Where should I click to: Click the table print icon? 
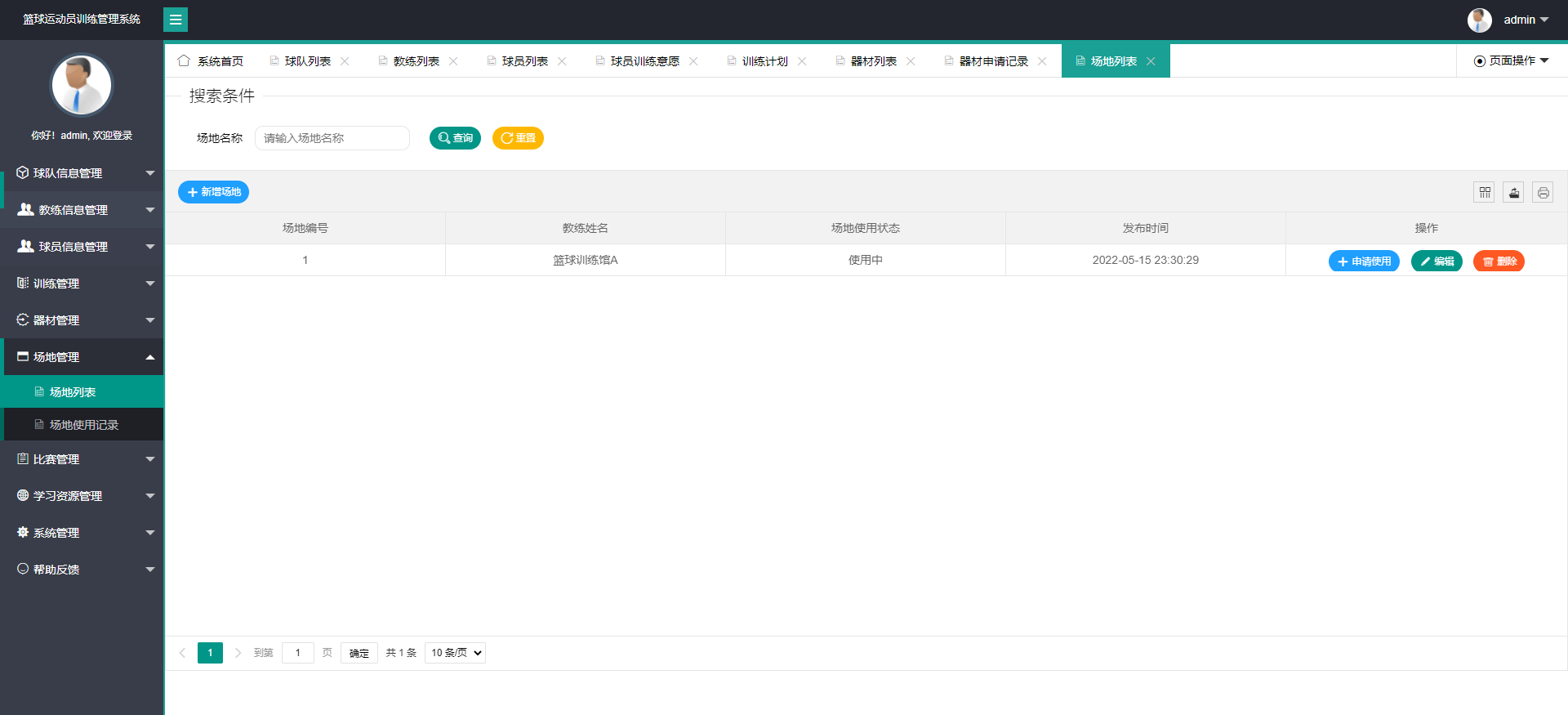point(1543,192)
